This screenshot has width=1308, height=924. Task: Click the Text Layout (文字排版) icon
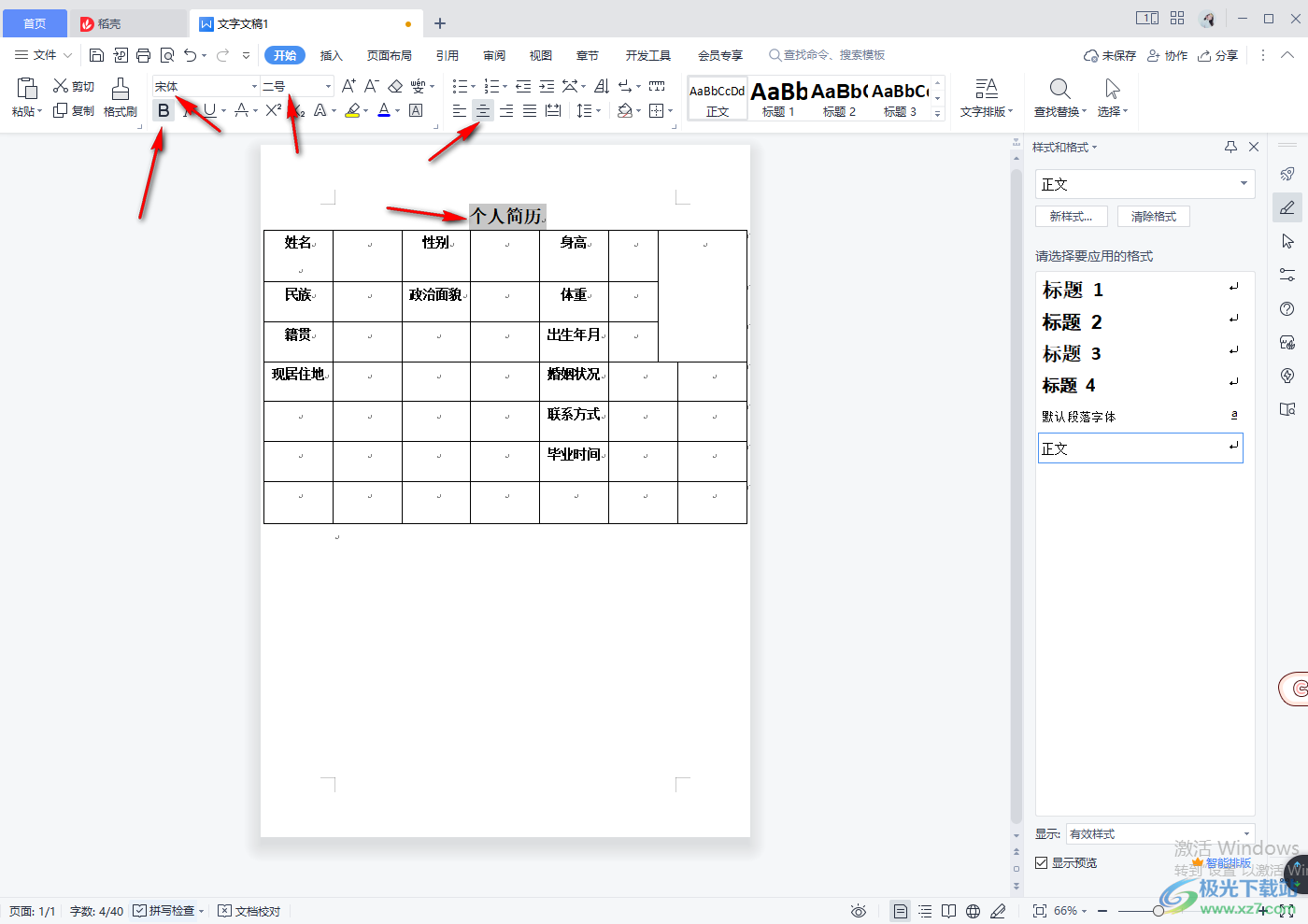[987, 89]
